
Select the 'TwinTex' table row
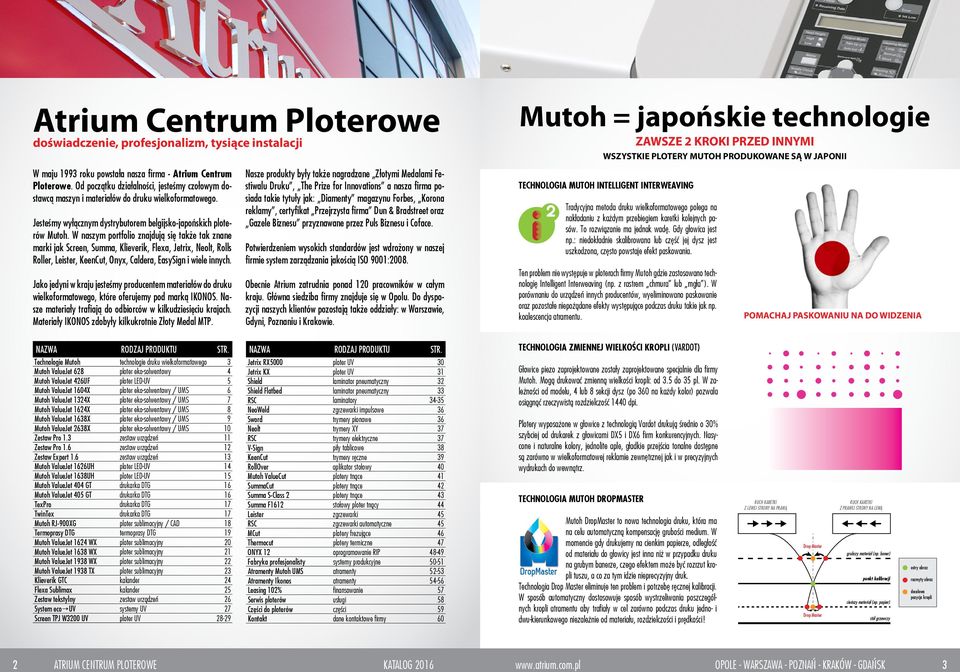132,514
